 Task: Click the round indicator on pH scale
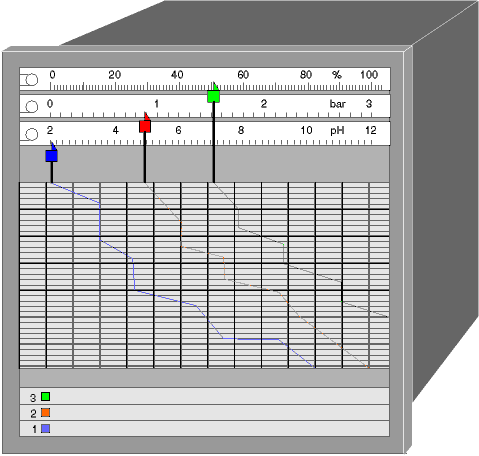[32, 134]
